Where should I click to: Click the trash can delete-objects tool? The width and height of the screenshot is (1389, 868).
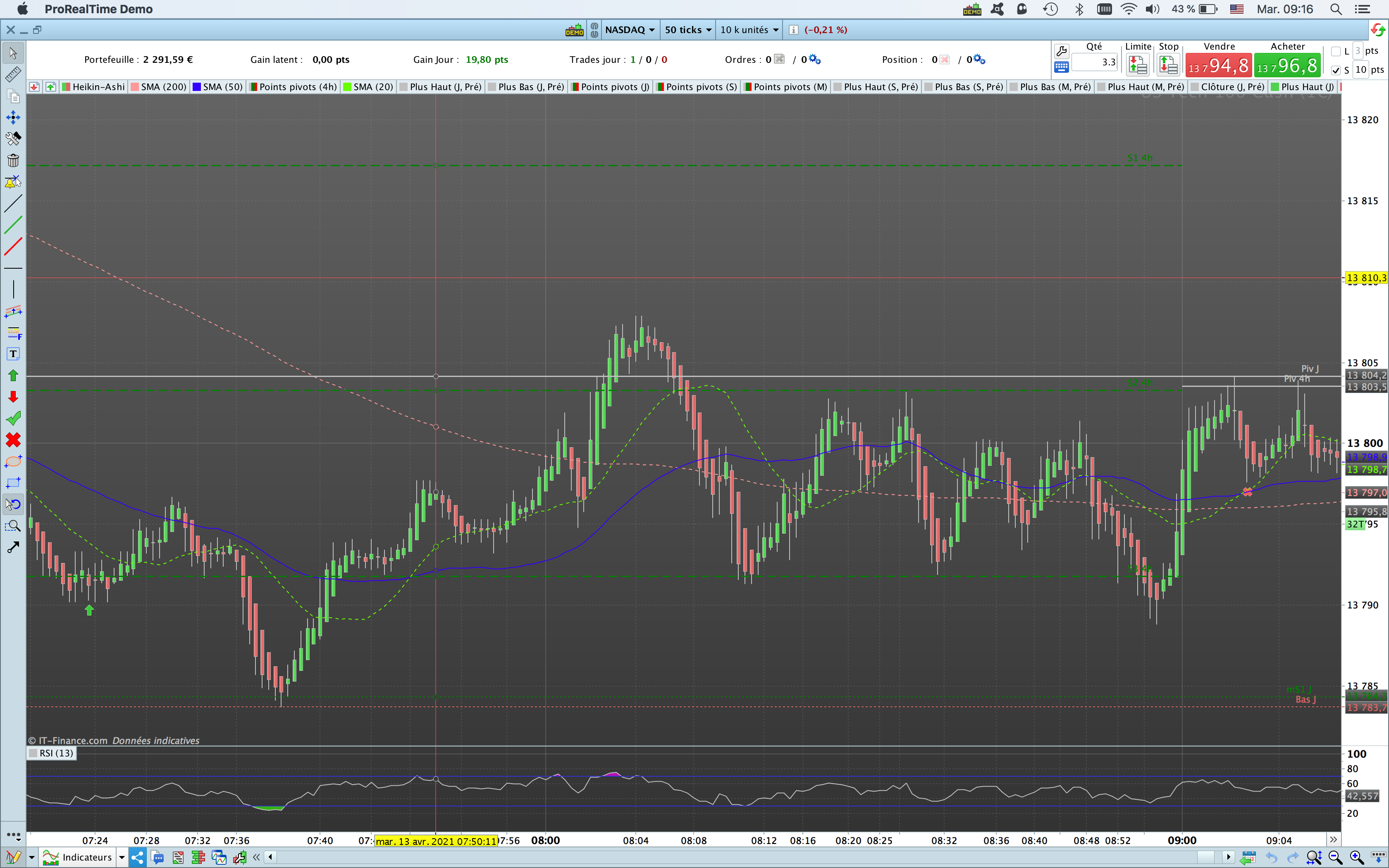coord(13,160)
